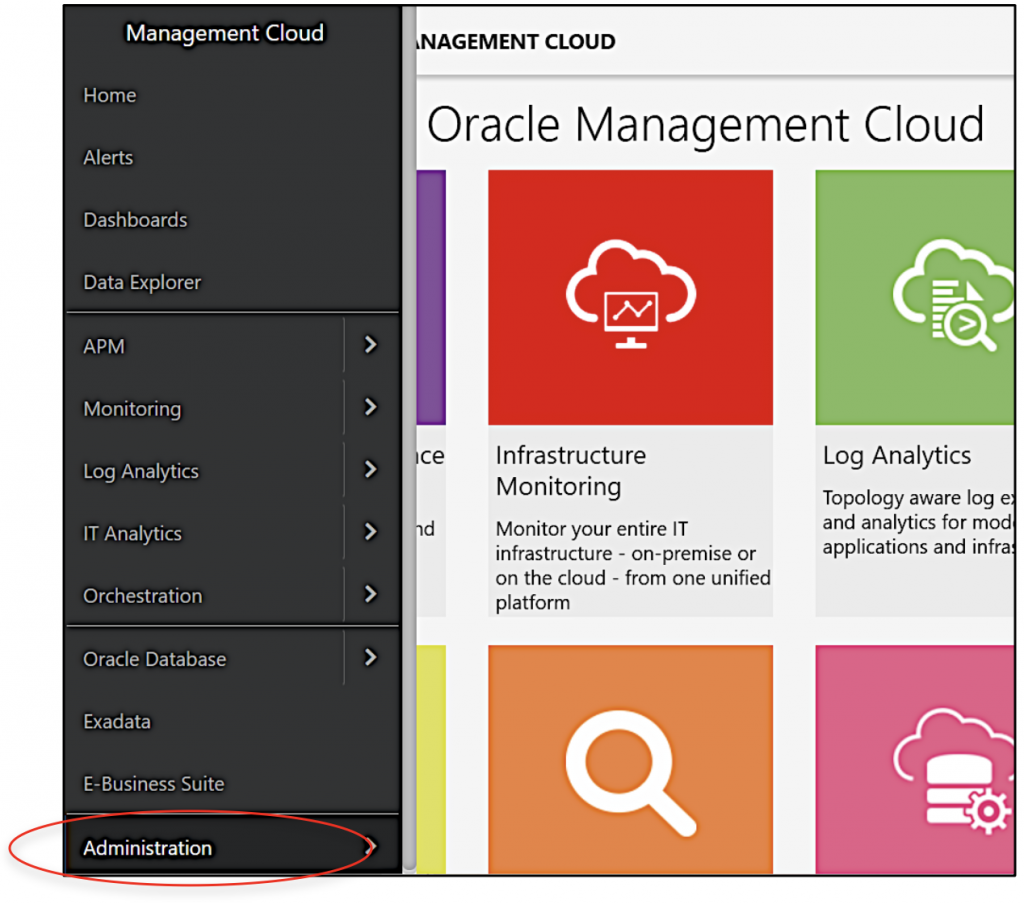Select Exadata in the sidebar menu

117,721
